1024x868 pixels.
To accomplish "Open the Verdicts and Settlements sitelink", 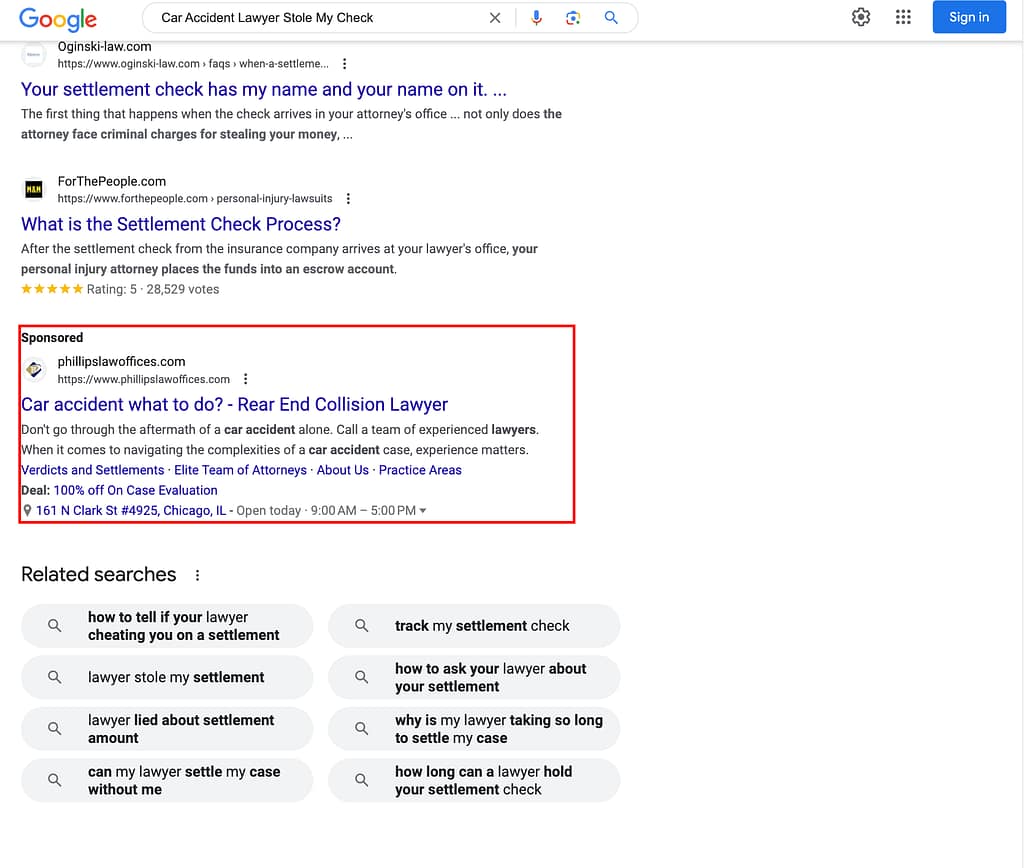I will click(x=93, y=470).
